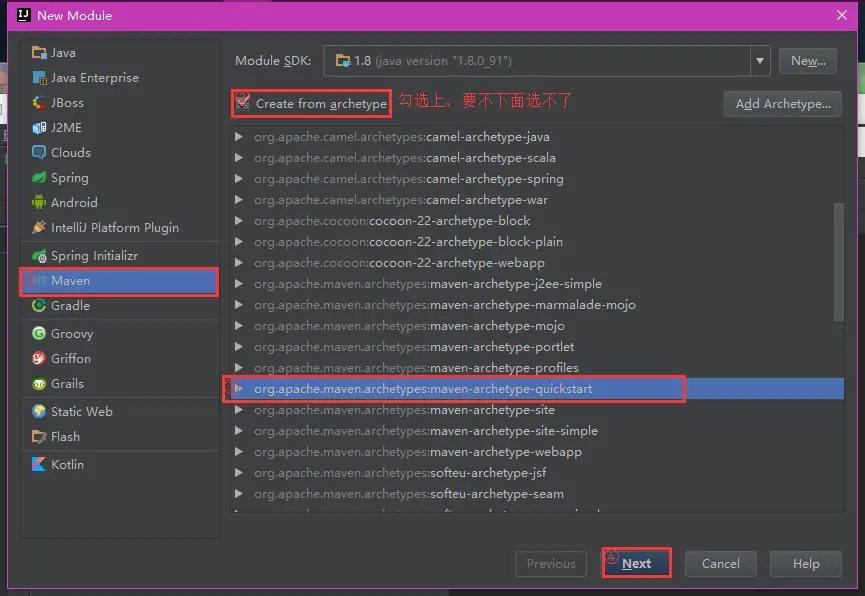The height and width of the screenshot is (596, 865).
Task: Click New to add a new SDK
Action: tap(807, 60)
